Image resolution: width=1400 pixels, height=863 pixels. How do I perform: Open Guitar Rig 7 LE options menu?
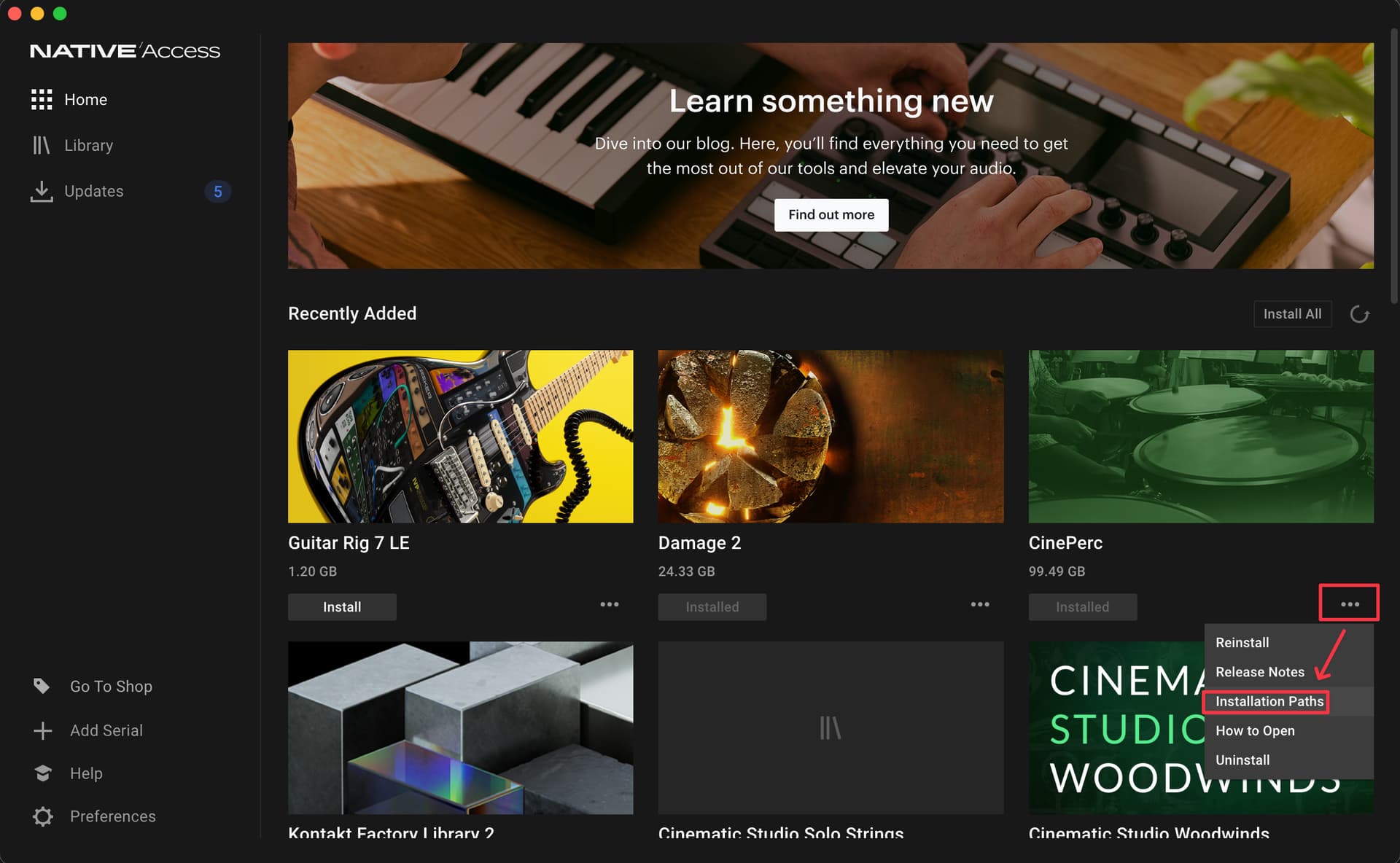[x=609, y=604]
